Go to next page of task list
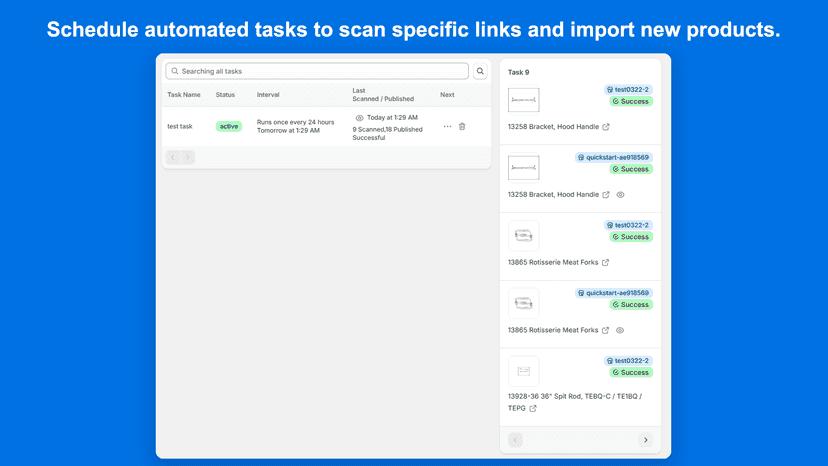 point(187,157)
